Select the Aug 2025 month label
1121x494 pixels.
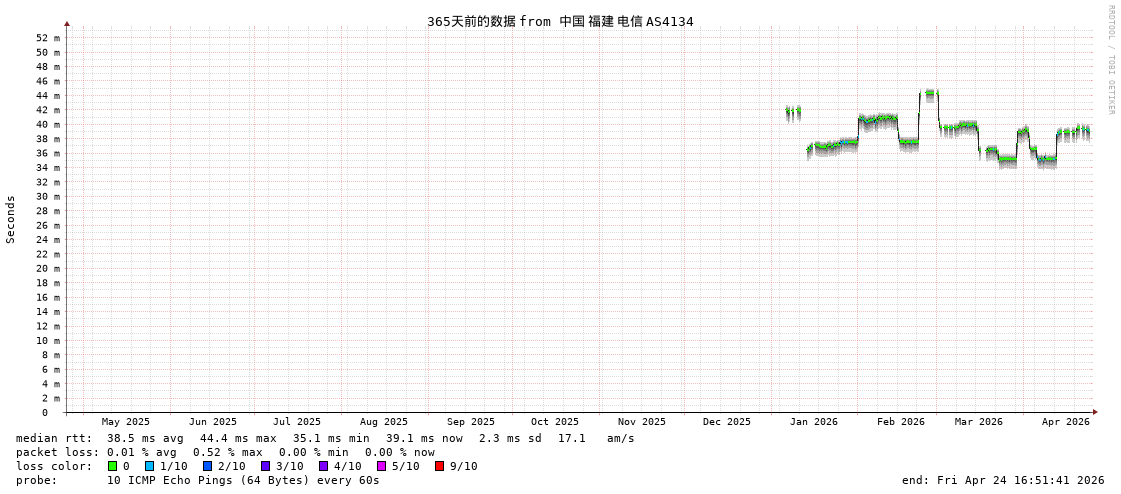click(384, 422)
